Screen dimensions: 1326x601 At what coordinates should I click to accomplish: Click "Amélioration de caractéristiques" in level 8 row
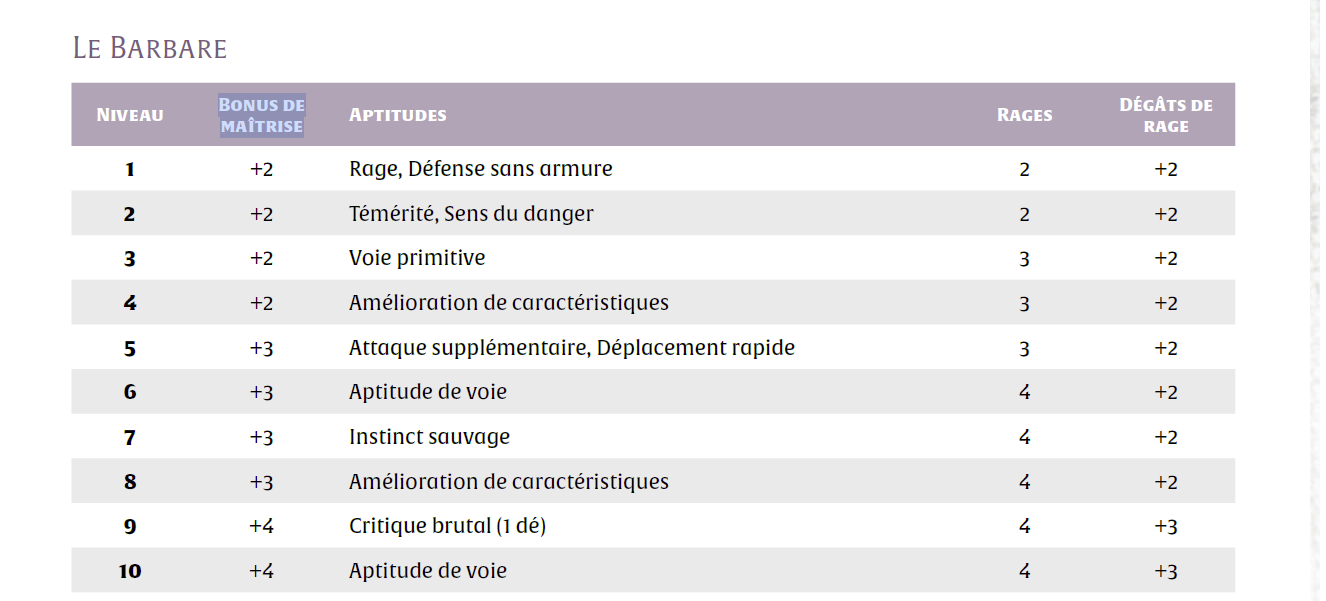pyautogui.click(x=508, y=482)
